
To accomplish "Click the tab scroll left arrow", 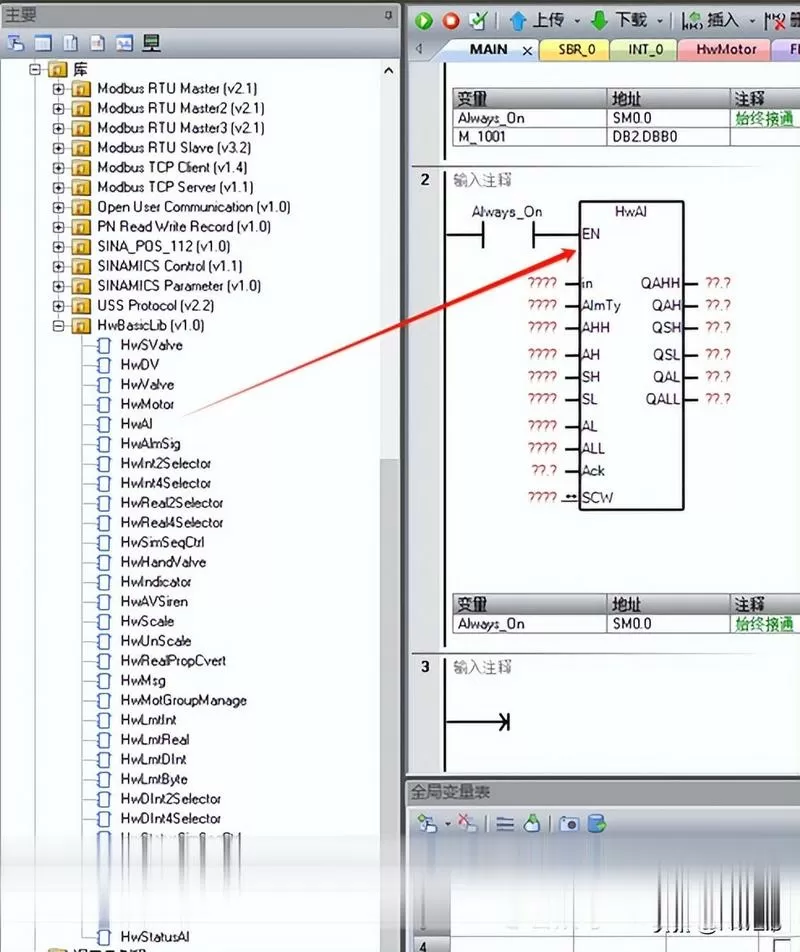I will 419,49.
